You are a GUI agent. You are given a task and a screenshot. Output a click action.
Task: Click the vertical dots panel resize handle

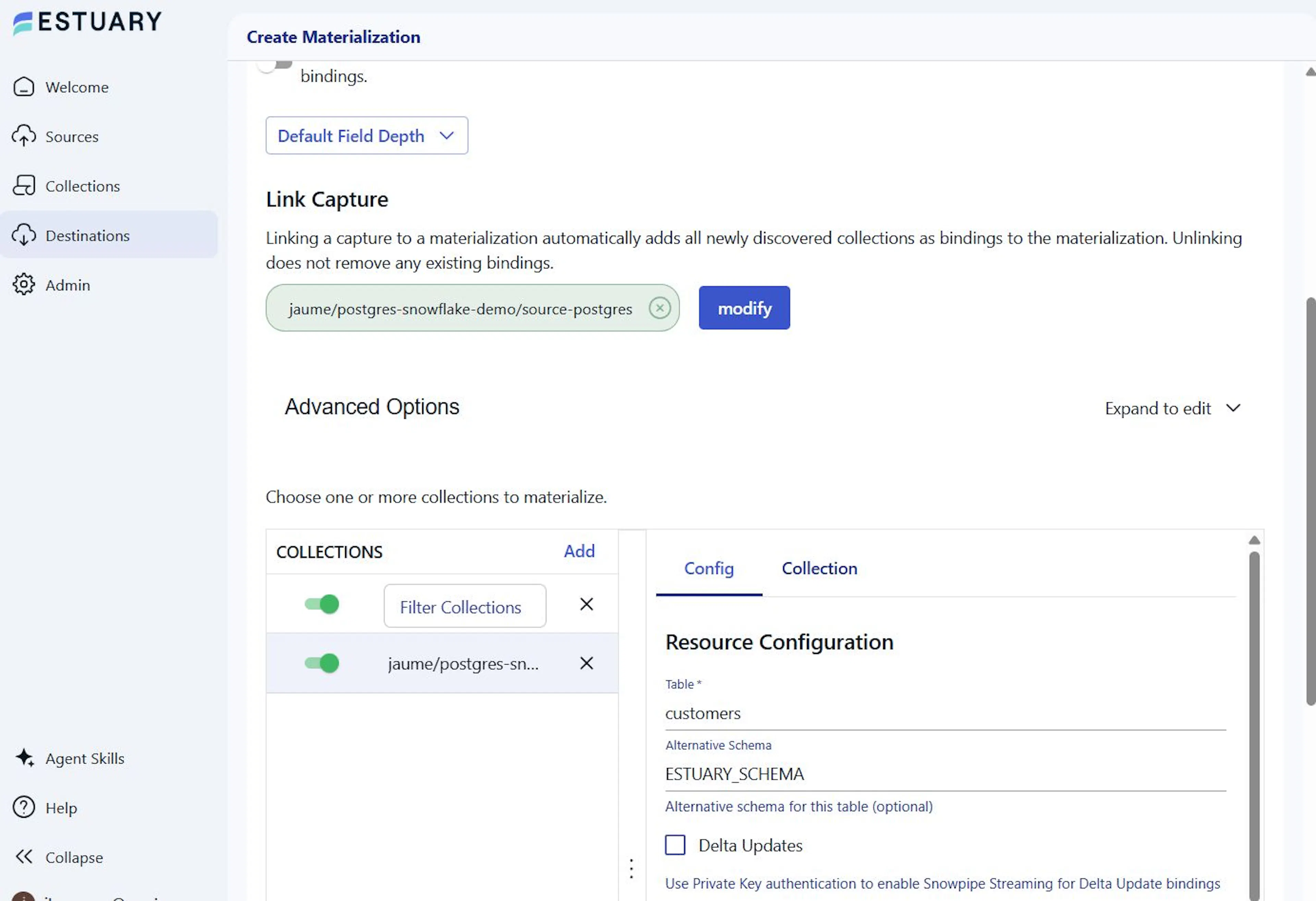(x=631, y=869)
